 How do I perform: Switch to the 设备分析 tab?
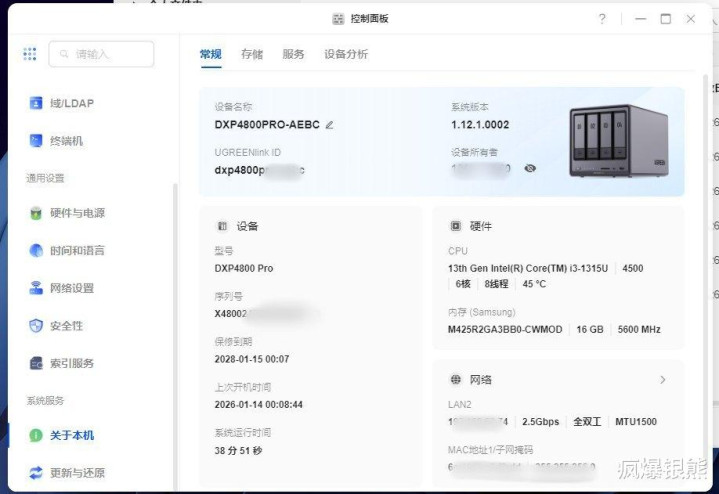click(346, 54)
